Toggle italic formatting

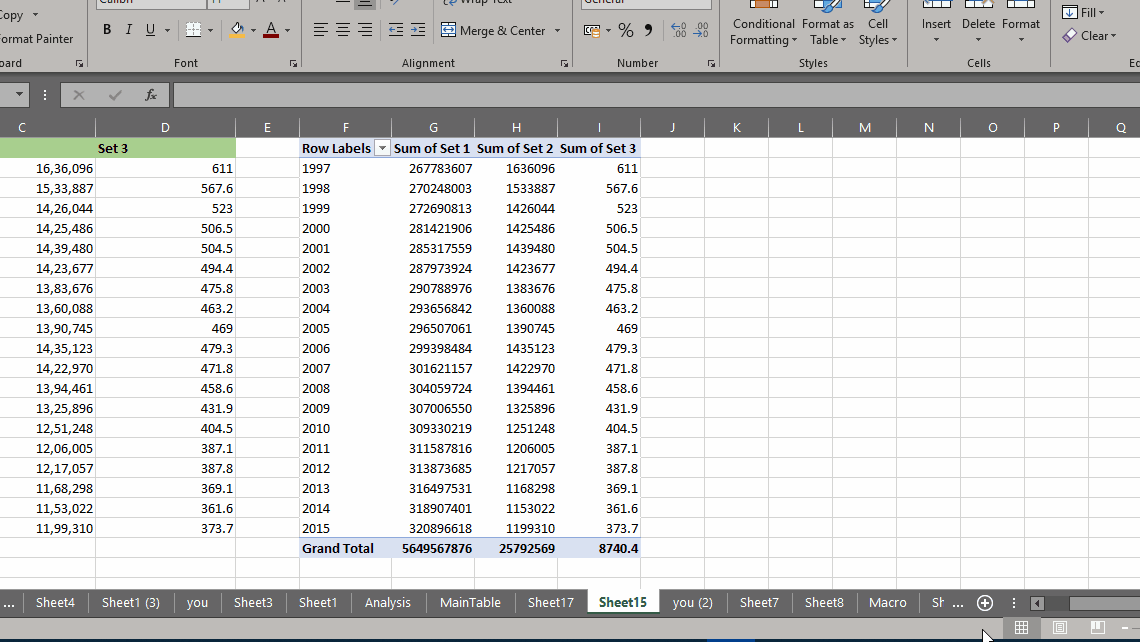point(129,30)
